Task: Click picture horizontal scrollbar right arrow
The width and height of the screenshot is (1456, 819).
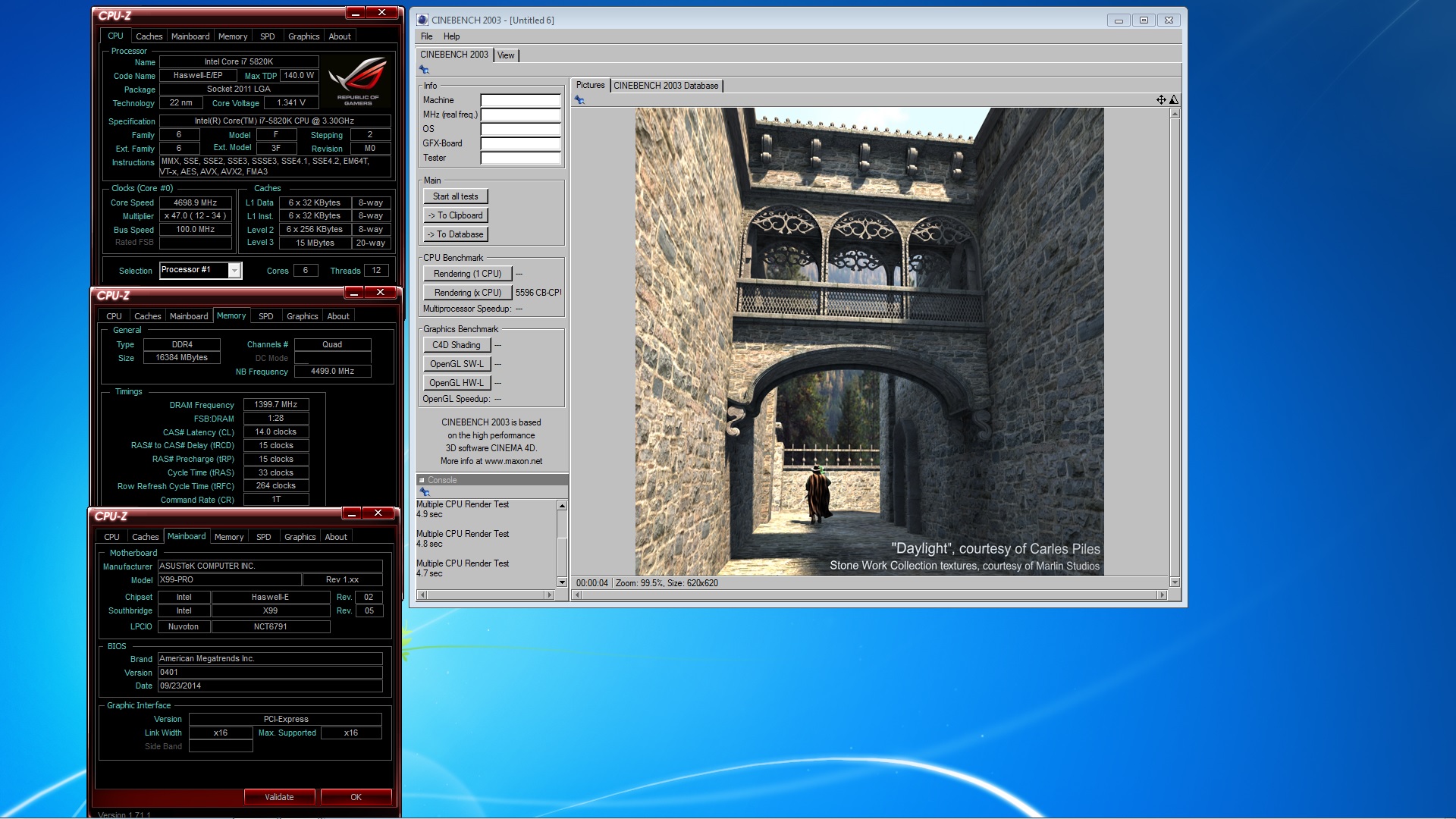Action: pos(1162,595)
